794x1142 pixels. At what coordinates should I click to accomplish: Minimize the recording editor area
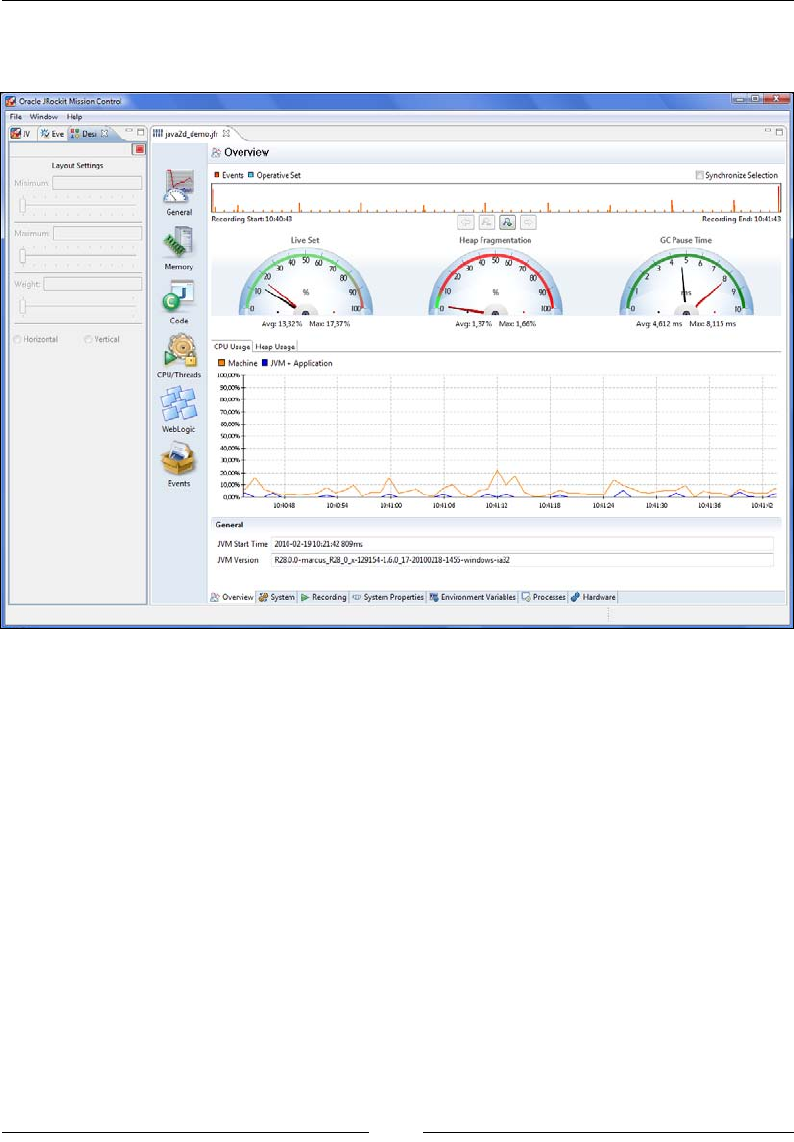pyautogui.click(x=768, y=131)
